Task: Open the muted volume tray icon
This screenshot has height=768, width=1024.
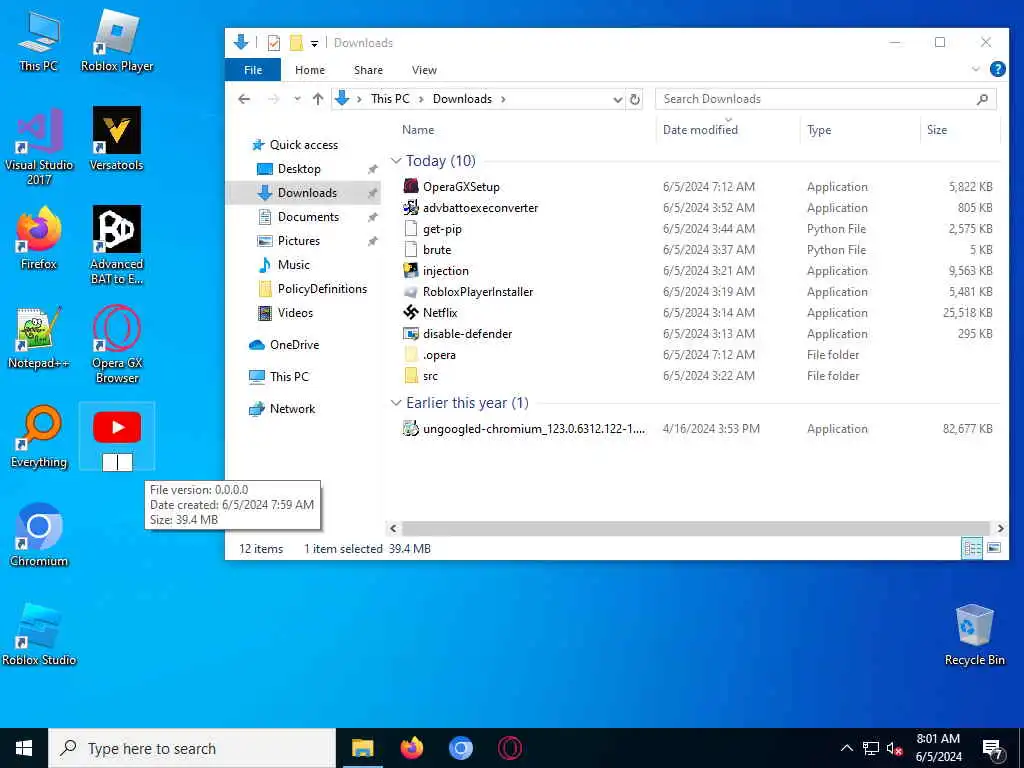Action: tap(895, 748)
